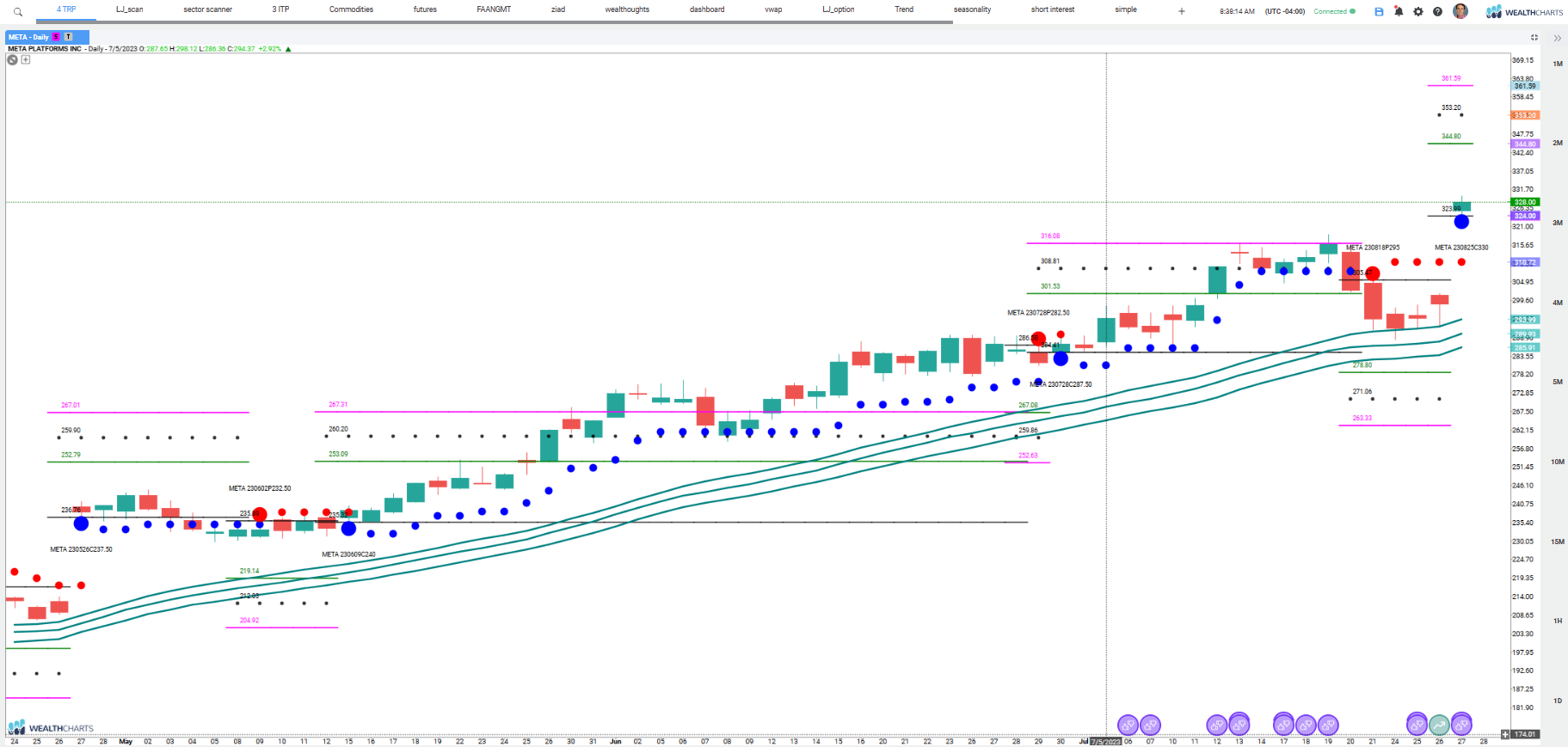Expand the indicator list plus box
The image size is (1568, 747).
26,59
